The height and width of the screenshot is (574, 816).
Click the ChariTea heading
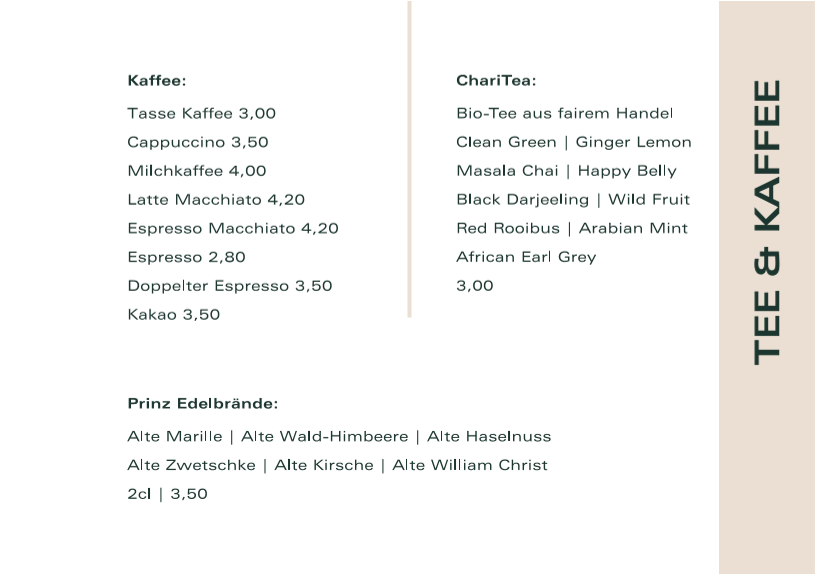coord(496,81)
